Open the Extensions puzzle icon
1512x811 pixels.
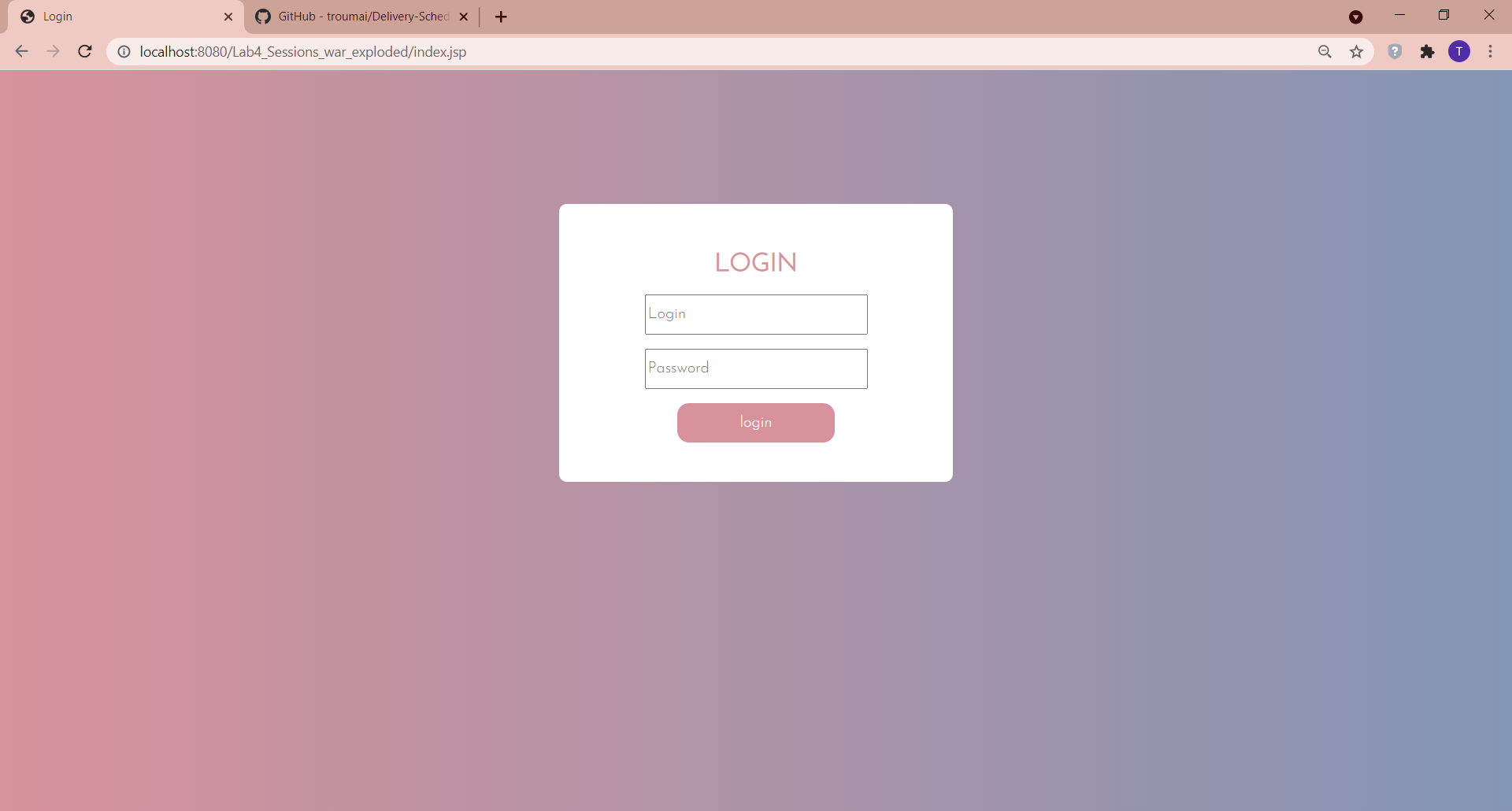1427,52
